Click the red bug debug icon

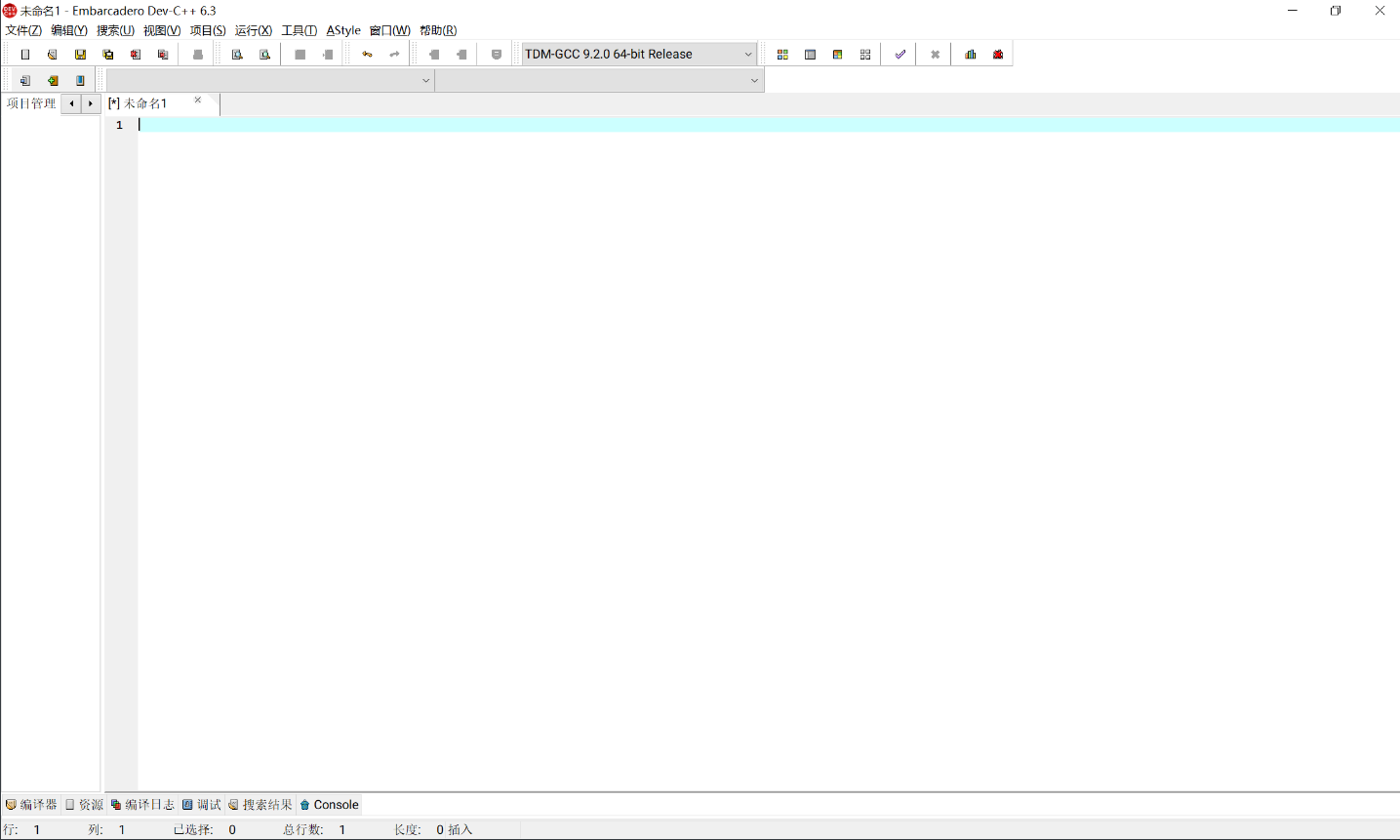coord(998,55)
